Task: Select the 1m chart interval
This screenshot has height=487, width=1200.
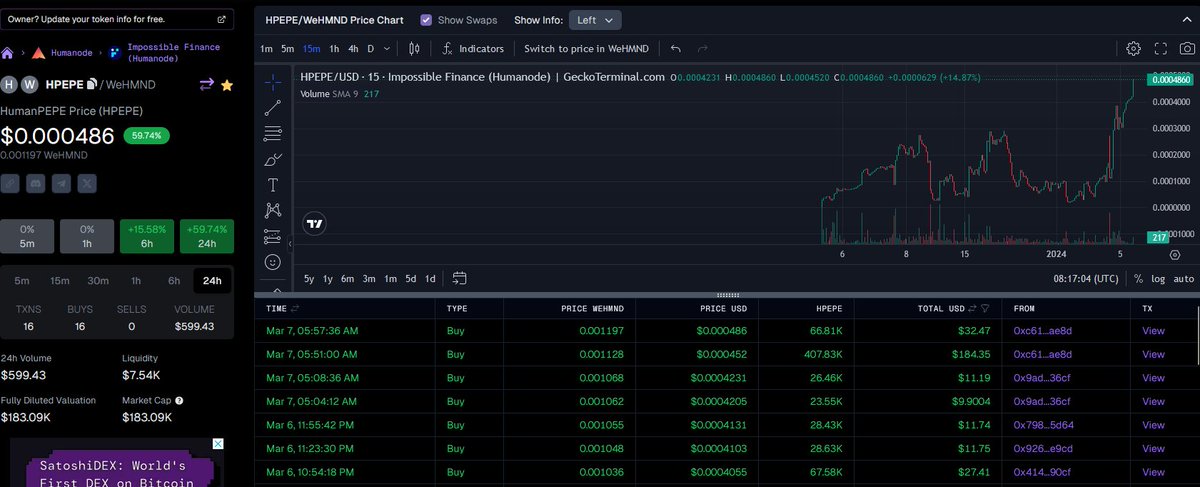Action: pyautogui.click(x=266, y=48)
